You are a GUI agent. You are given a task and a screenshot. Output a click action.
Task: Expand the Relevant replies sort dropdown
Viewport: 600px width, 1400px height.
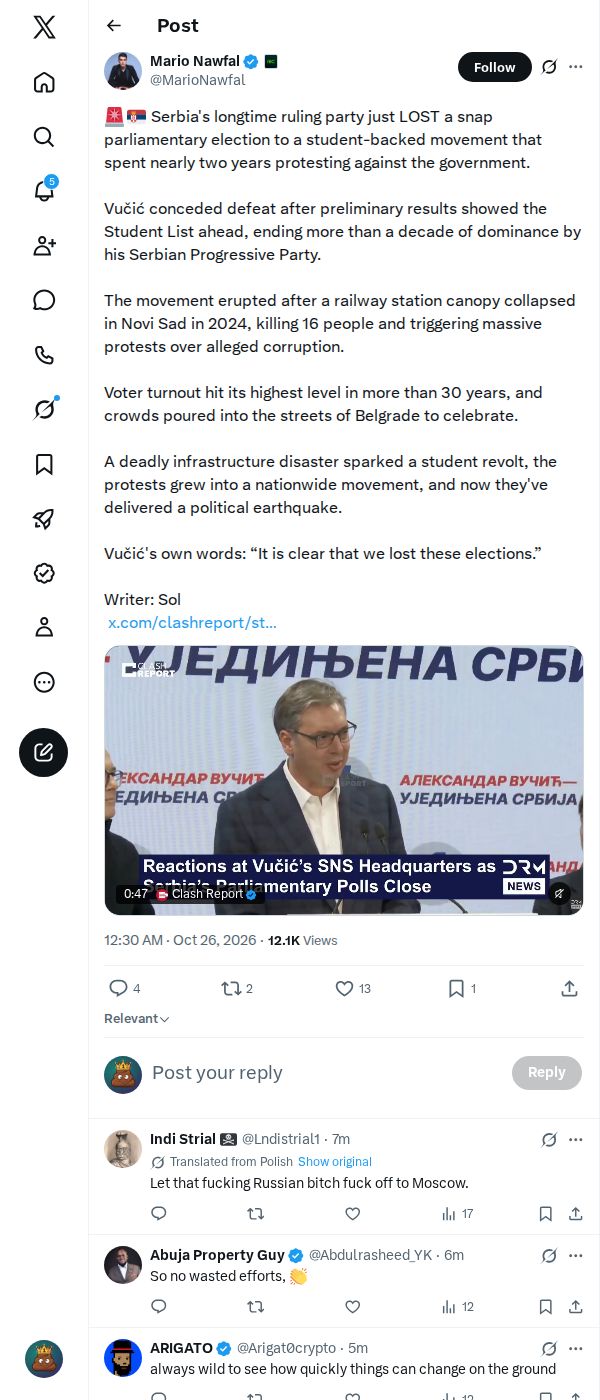point(137,1019)
